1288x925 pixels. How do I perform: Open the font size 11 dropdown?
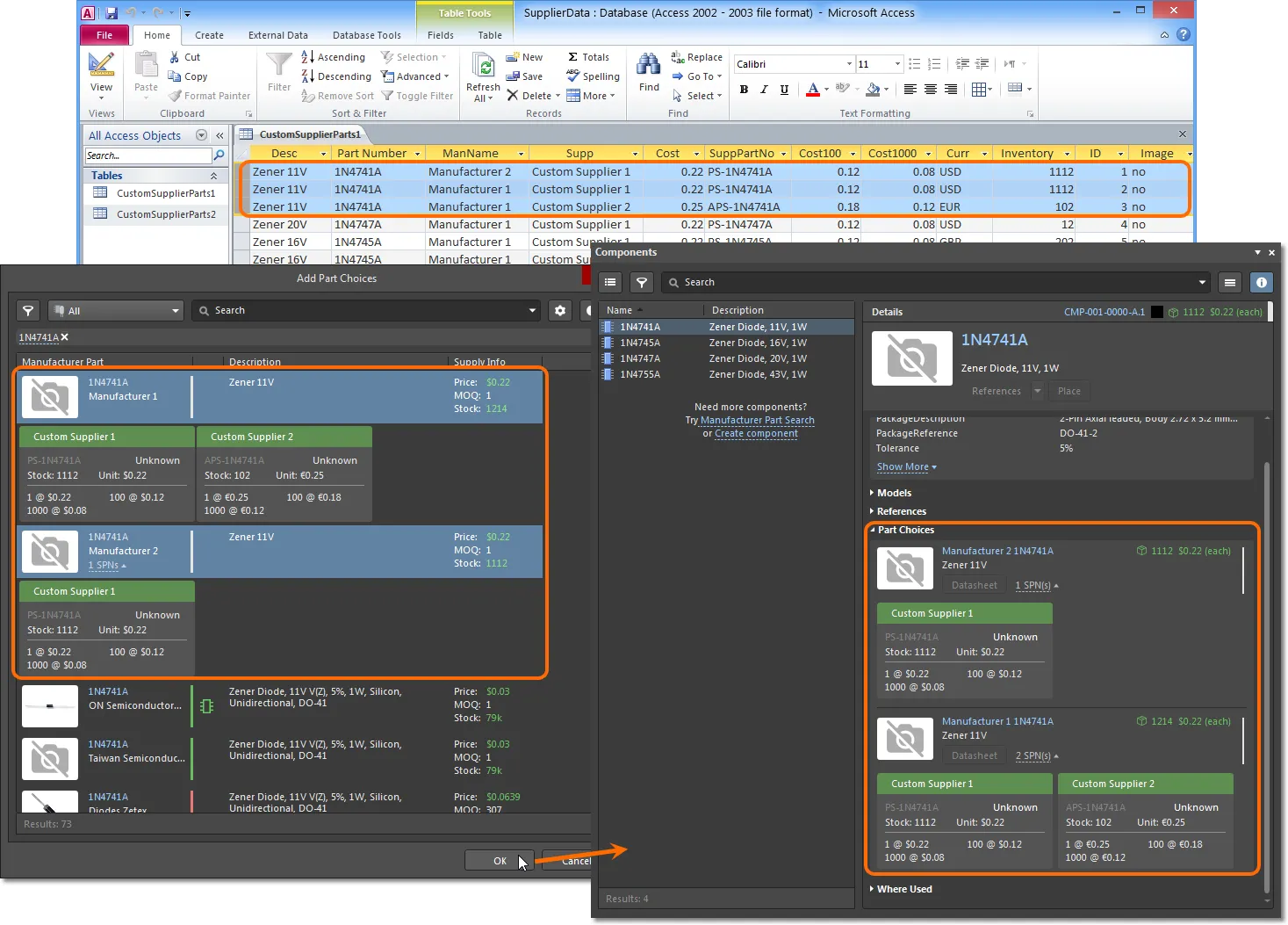[x=897, y=64]
